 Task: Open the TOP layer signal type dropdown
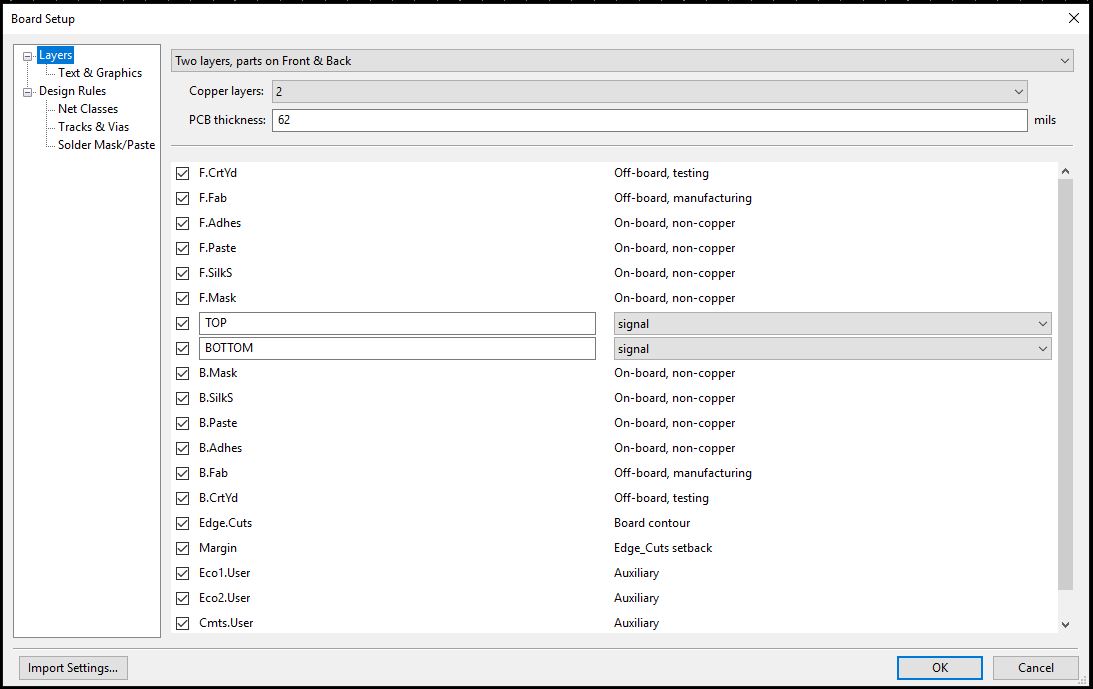coord(831,324)
